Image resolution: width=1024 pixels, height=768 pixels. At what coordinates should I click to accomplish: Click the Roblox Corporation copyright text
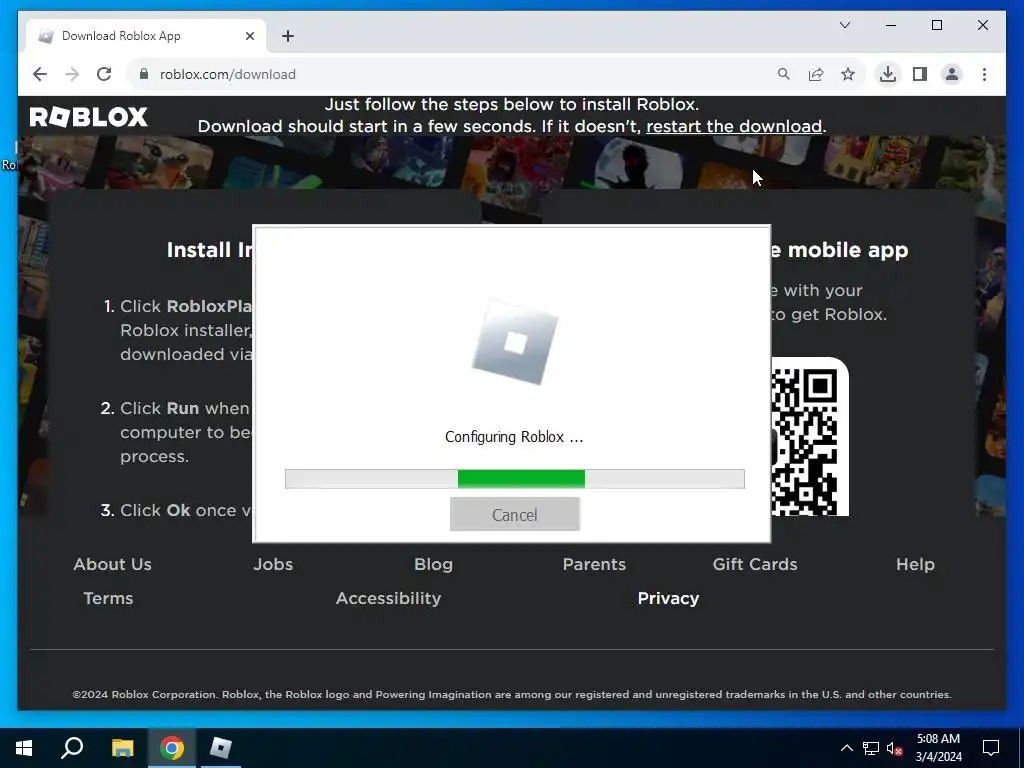(512, 694)
